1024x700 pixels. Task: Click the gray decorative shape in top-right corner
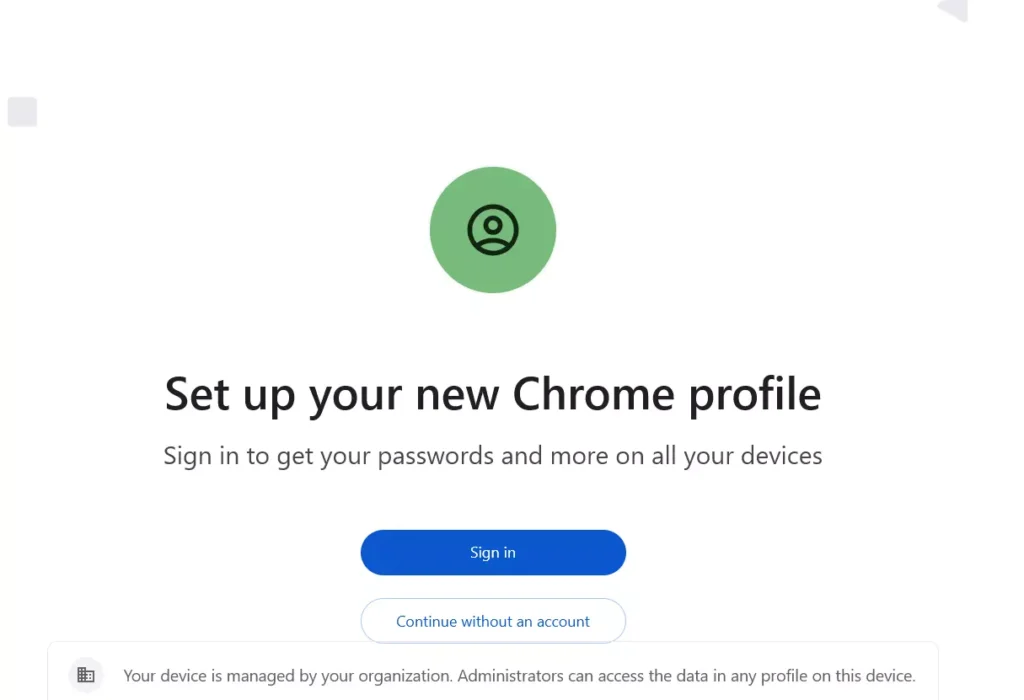tap(955, 9)
